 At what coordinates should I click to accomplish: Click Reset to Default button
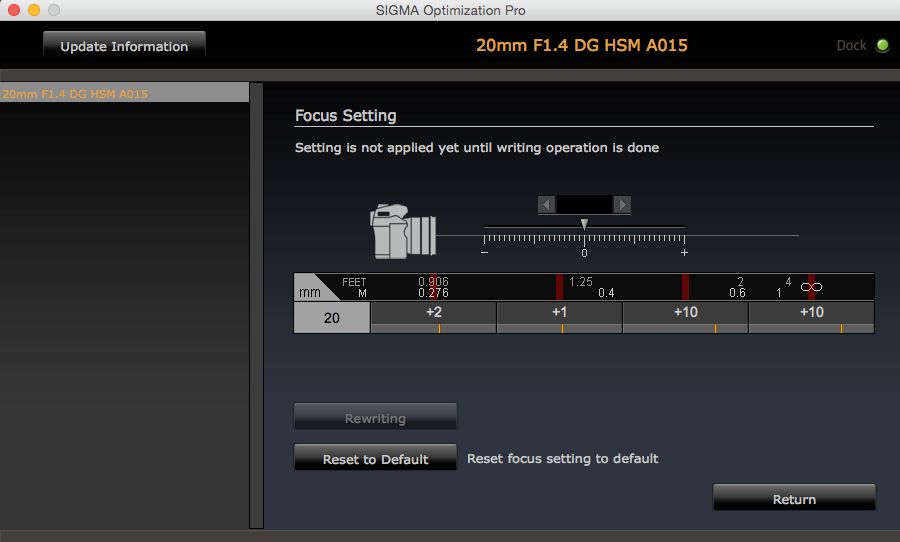375,459
